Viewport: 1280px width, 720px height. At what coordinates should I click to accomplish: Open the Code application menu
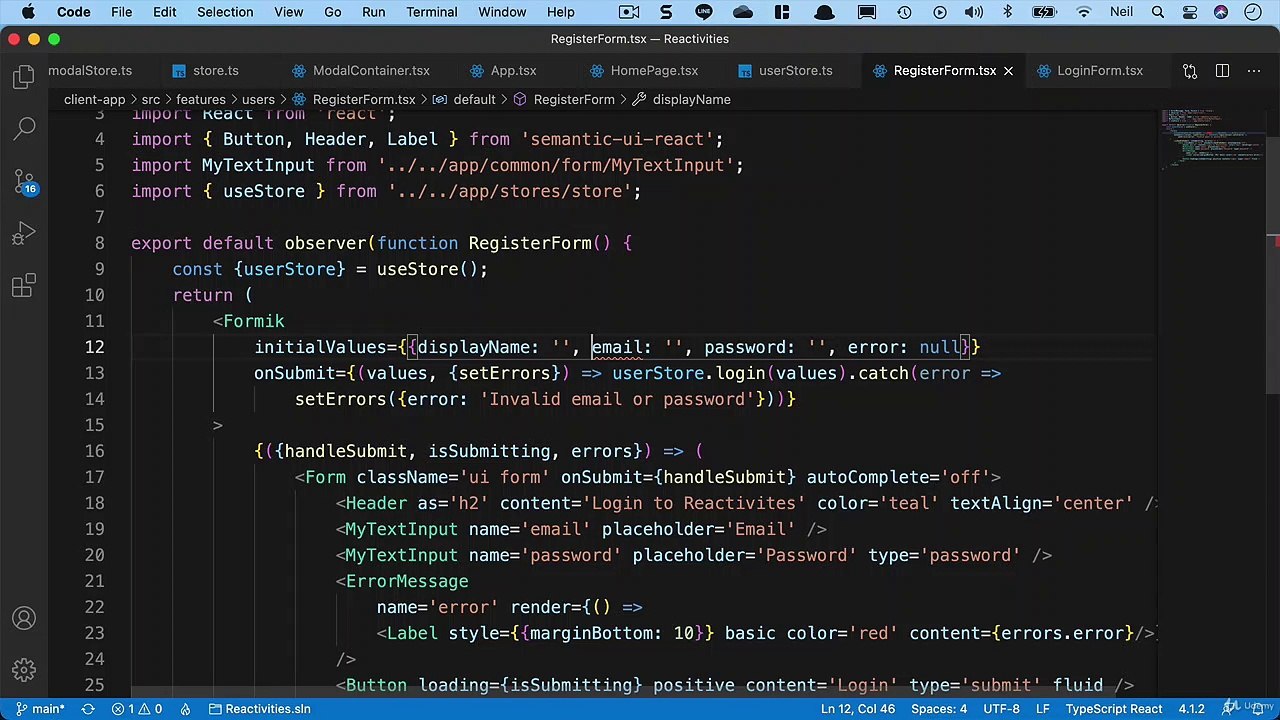pyautogui.click(x=74, y=12)
